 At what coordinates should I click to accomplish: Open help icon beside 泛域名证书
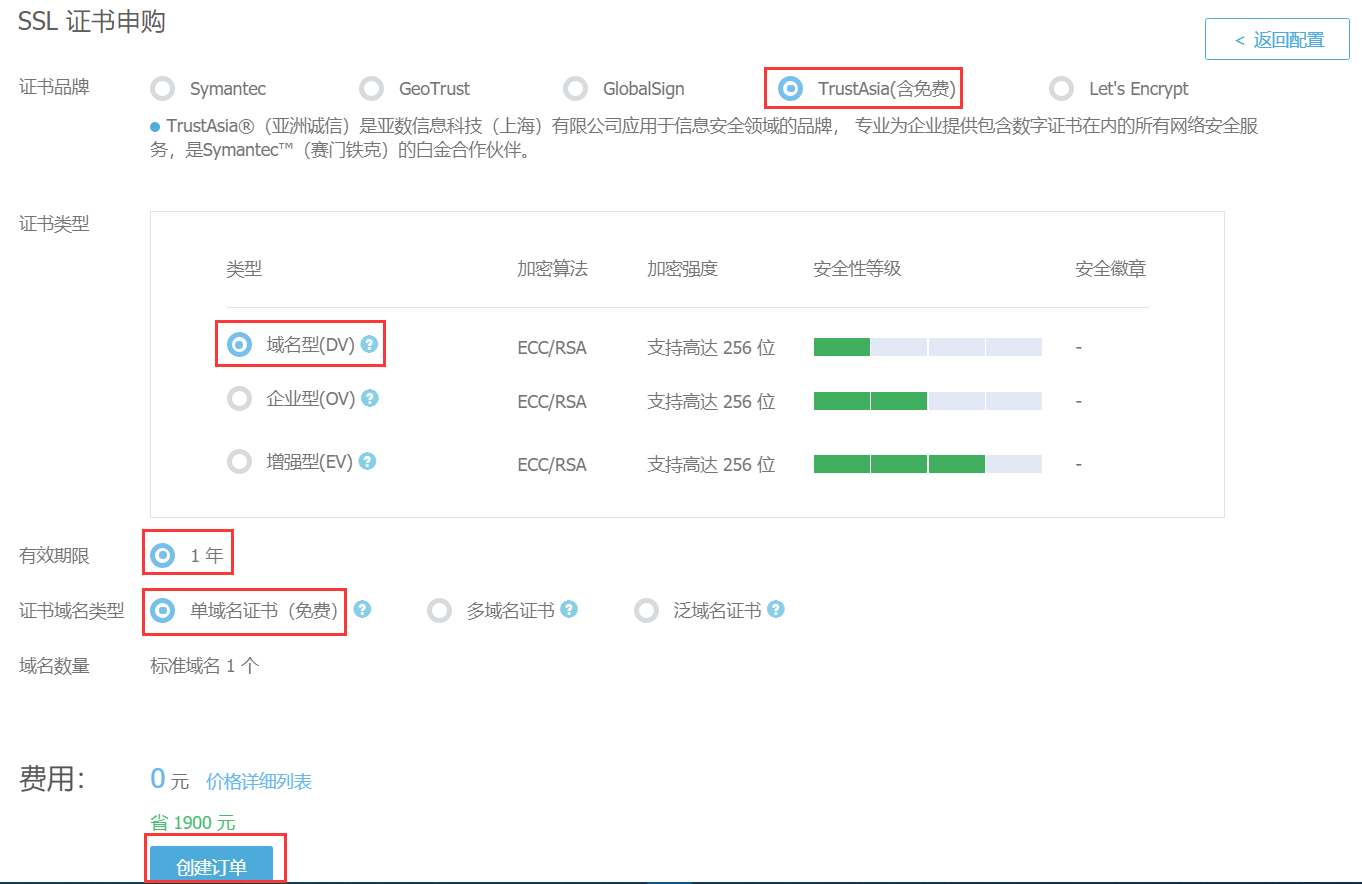tap(775, 609)
